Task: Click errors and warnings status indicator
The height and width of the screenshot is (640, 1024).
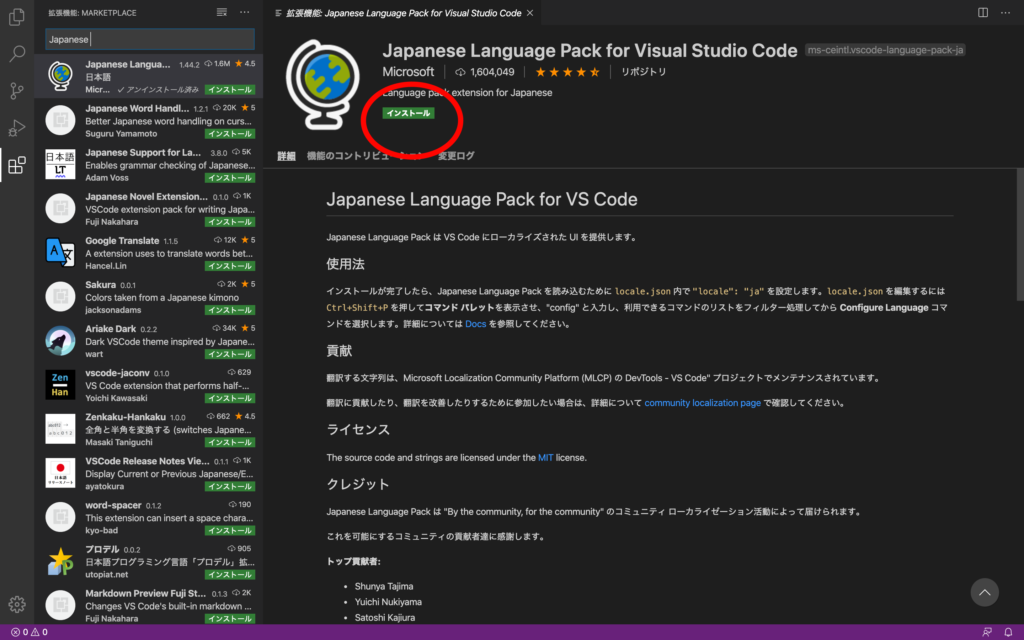Action: click(x=29, y=632)
